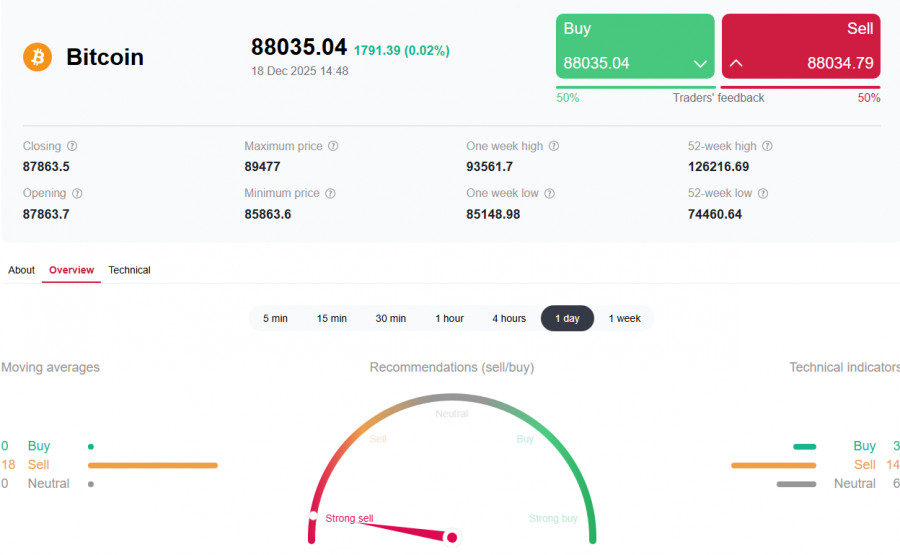Click the Moving averages section title
Image resolution: width=900 pixels, height=555 pixels.
pyautogui.click(x=51, y=367)
